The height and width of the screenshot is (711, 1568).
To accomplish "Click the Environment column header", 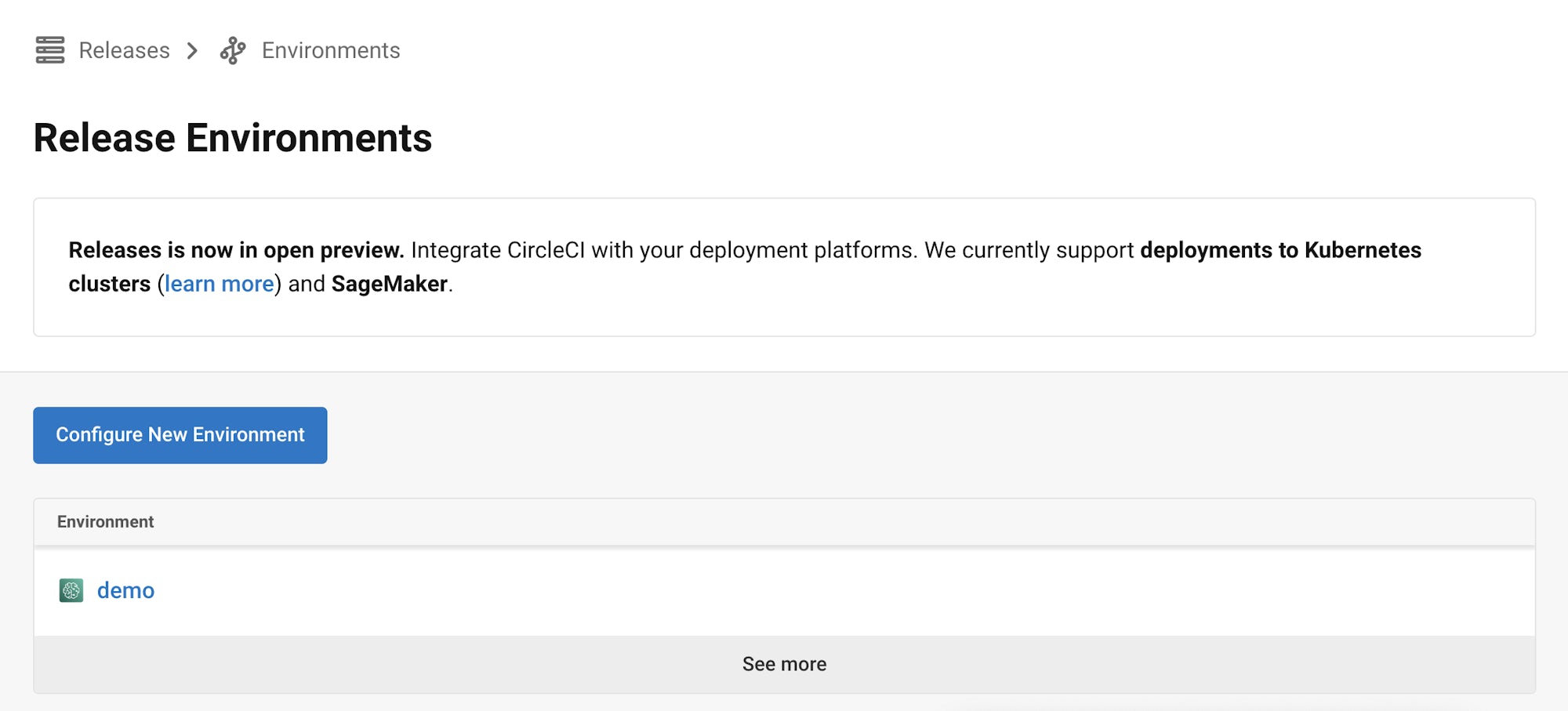I will click(104, 521).
